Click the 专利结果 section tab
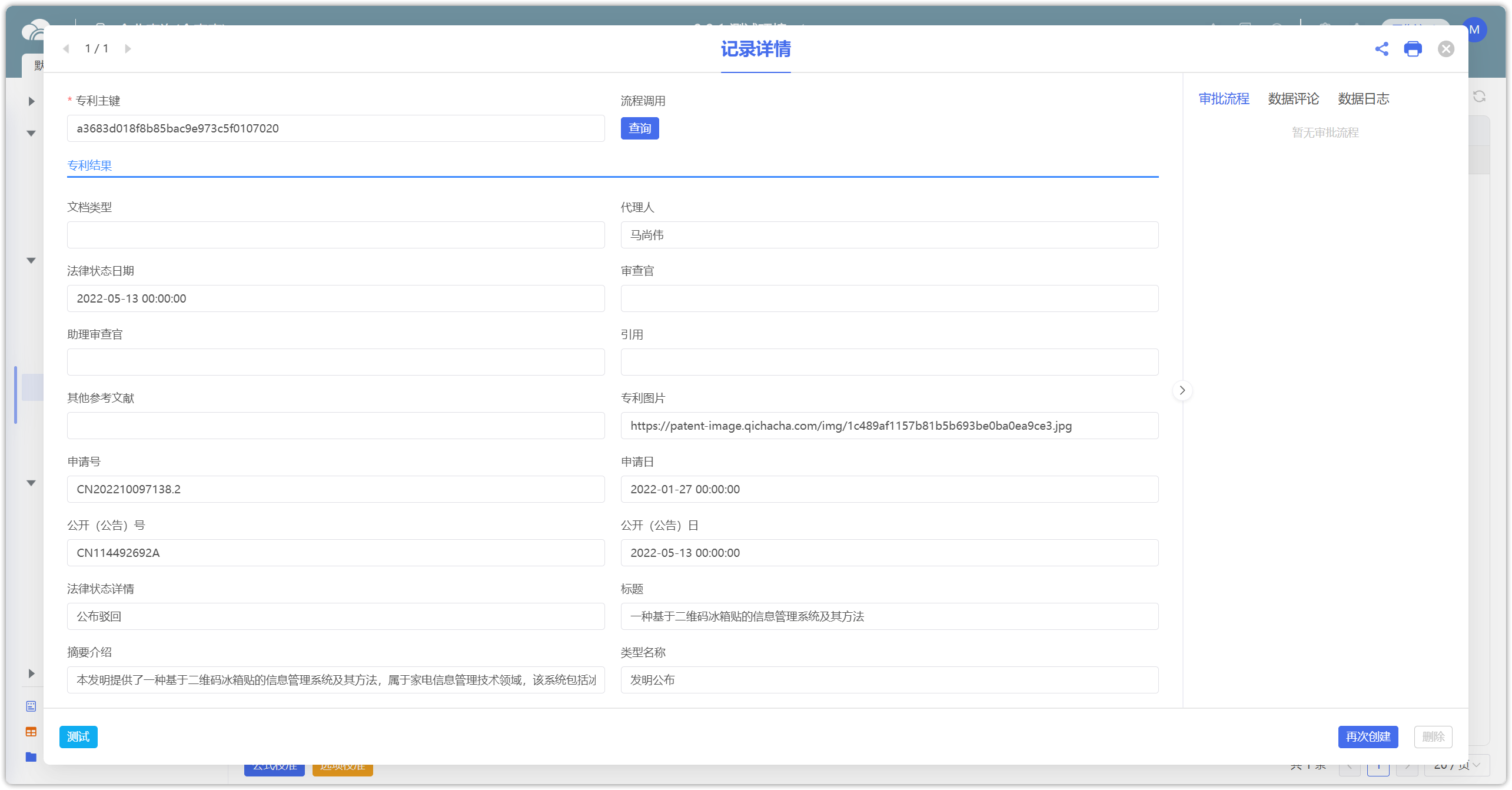 coord(89,165)
